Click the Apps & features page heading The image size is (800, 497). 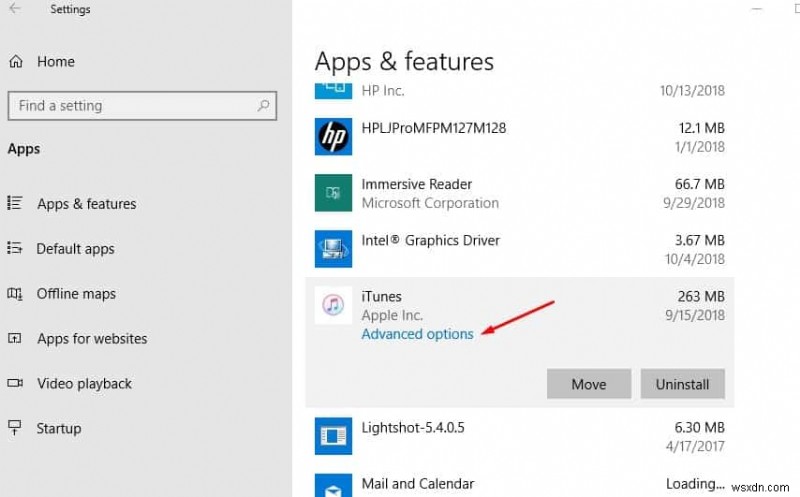point(404,62)
